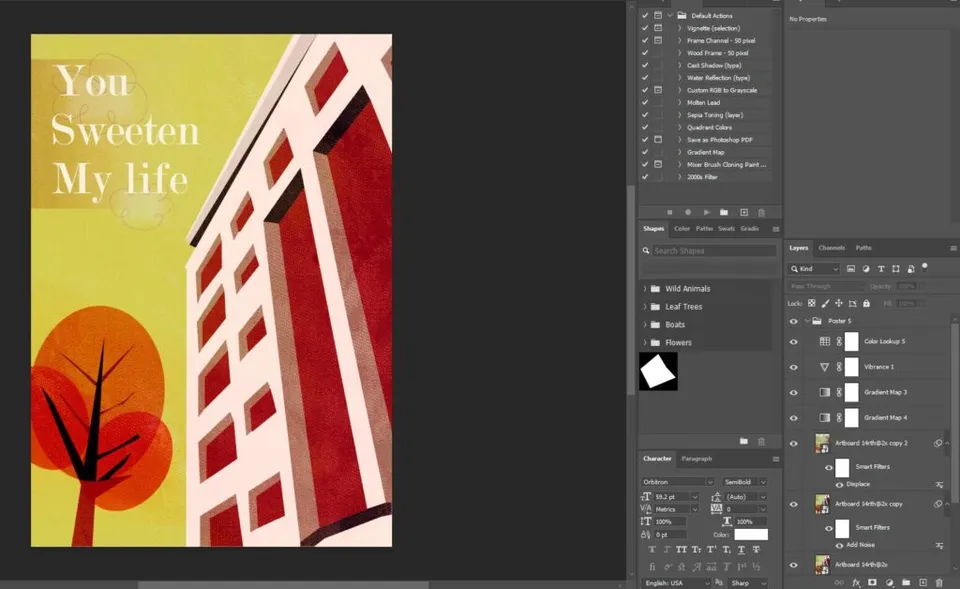Filter layers by type layer icon
The height and width of the screenshot is (589, 960).
[x=881, y=269]
